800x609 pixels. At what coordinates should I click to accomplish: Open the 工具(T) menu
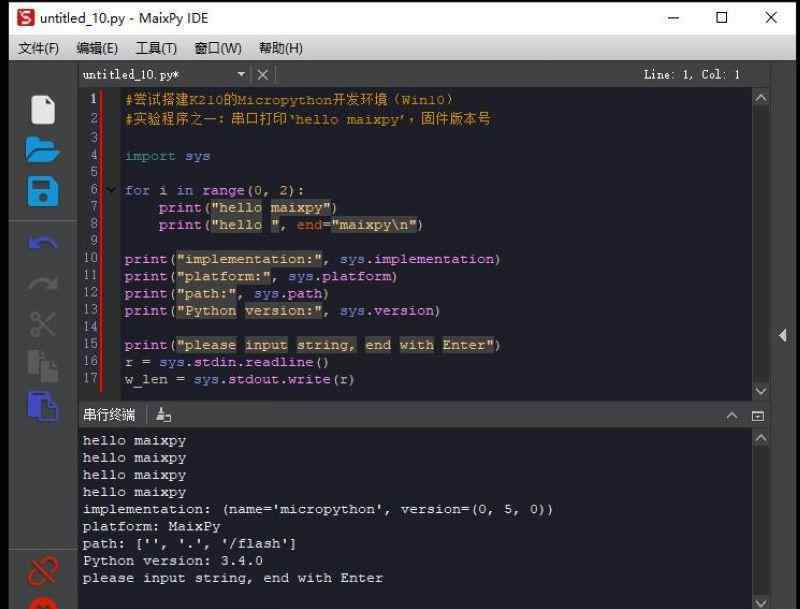pos(156,48)
